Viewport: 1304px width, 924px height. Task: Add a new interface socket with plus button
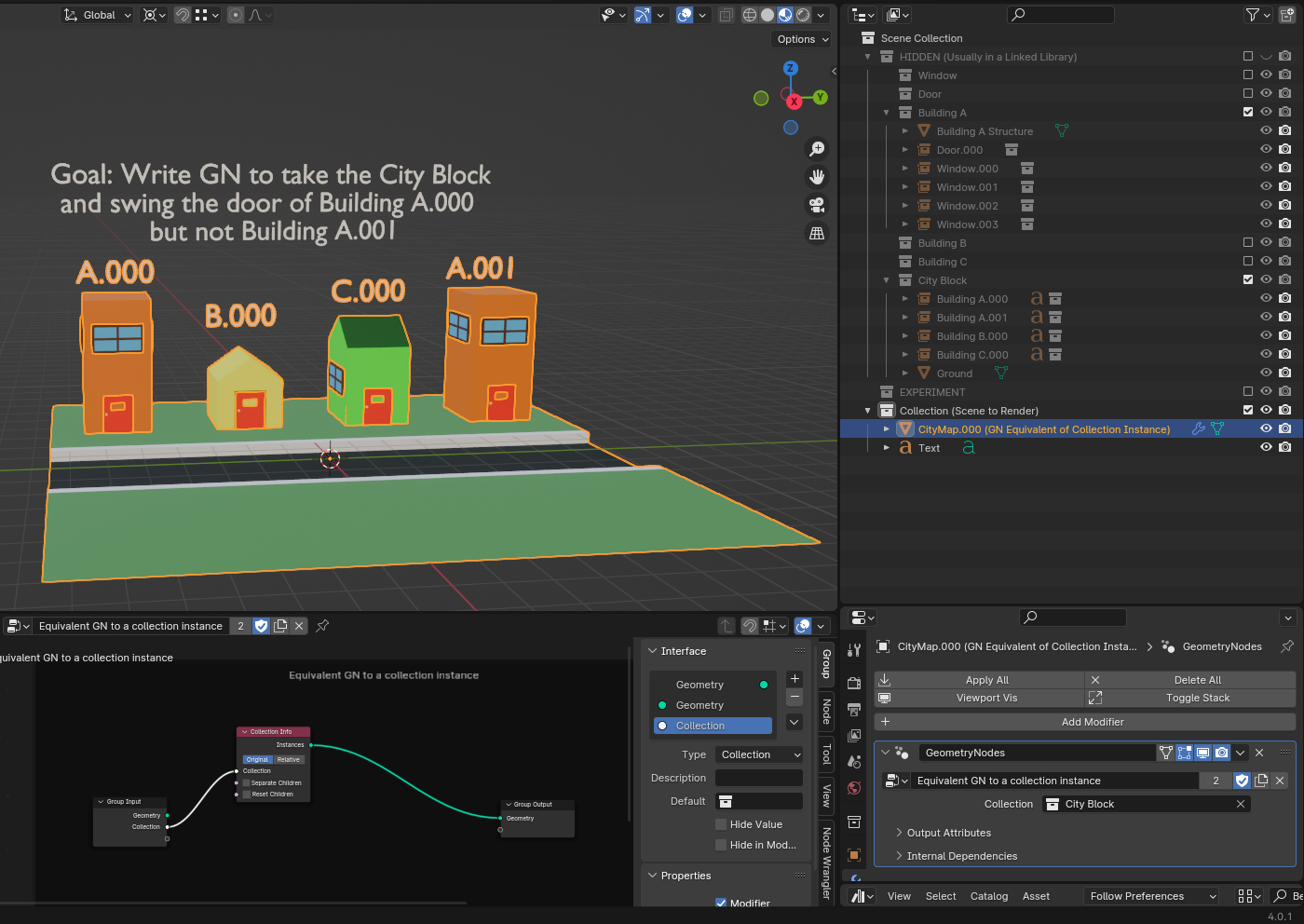coord(795,679)
